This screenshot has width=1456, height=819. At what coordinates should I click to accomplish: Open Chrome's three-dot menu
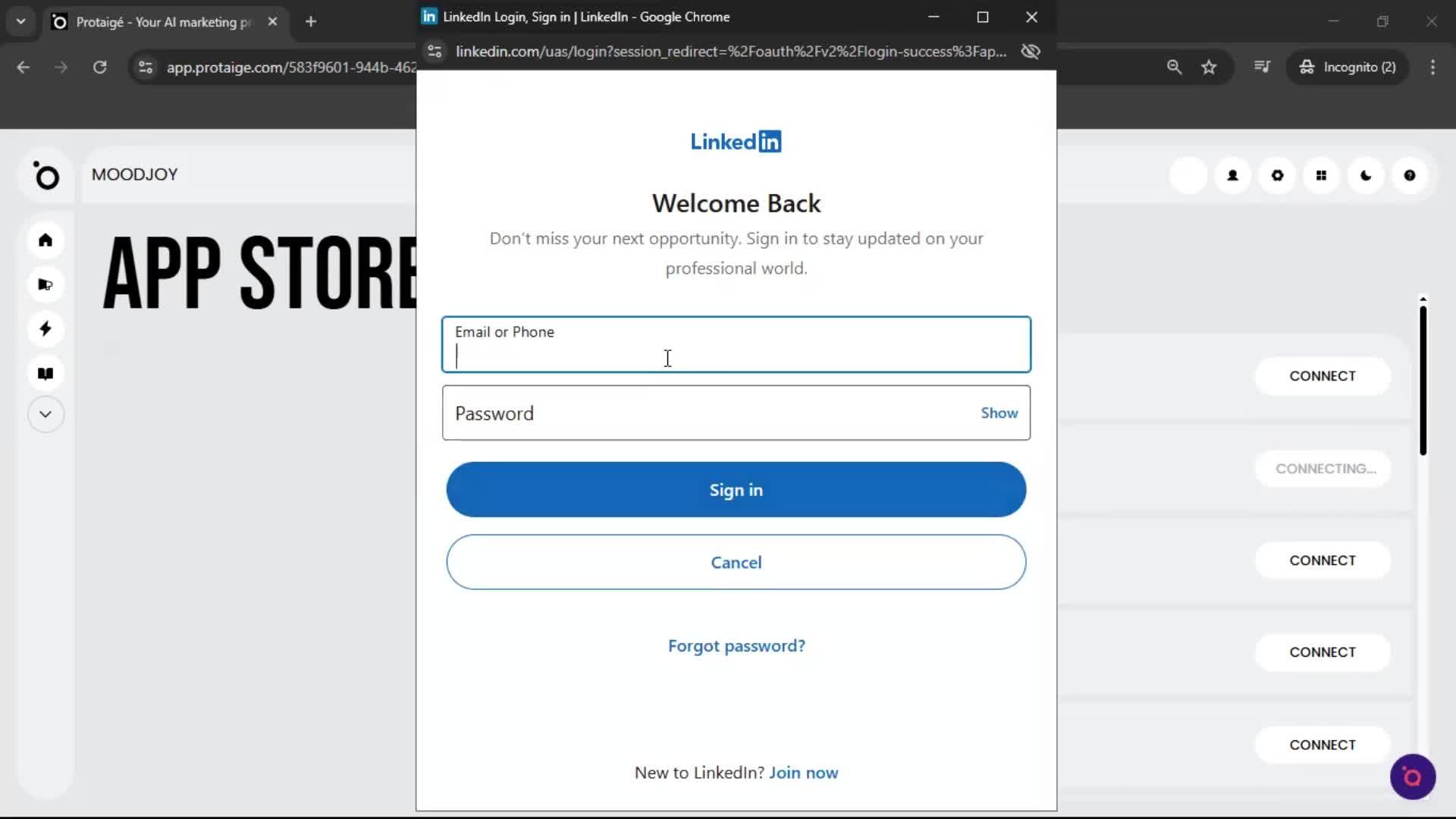1432,67
